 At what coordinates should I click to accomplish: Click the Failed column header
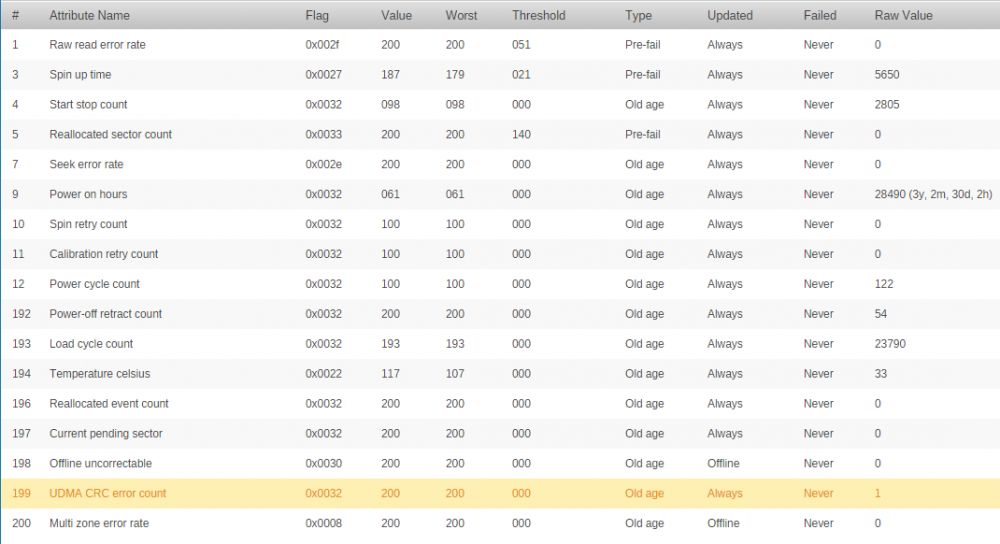[x=820, y=15]
